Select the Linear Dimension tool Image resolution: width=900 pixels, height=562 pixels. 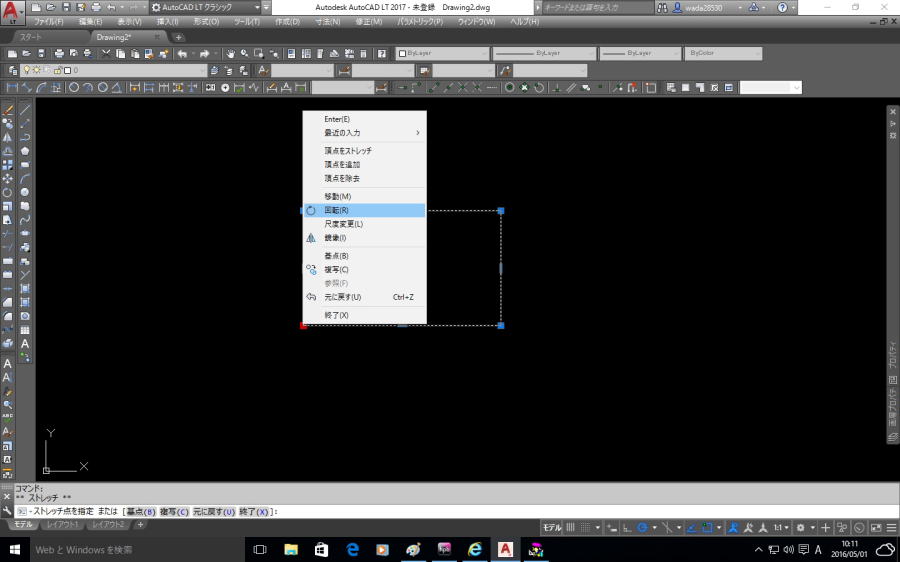pyautogui.click(x=13, y=87)
